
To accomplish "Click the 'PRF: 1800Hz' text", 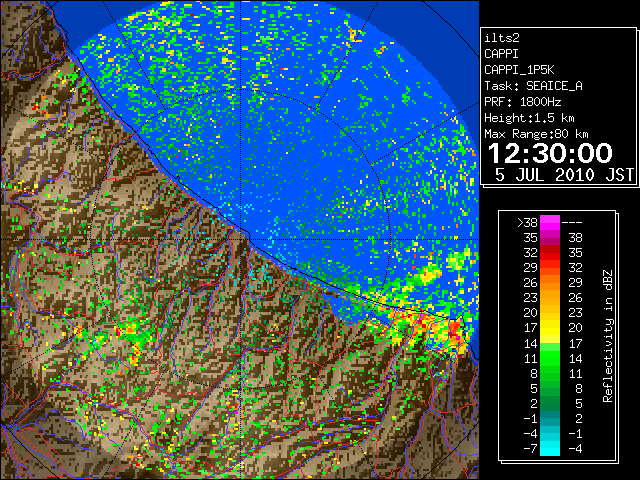I will (x=523, y=102).
